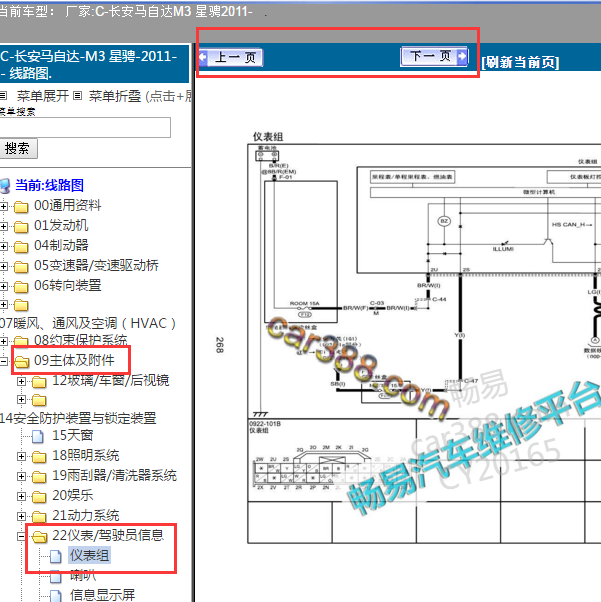The width and height of the screenshot is (601, 602).
Task: Expand the 20娱乐 node
Action: [x=22, y=496]
